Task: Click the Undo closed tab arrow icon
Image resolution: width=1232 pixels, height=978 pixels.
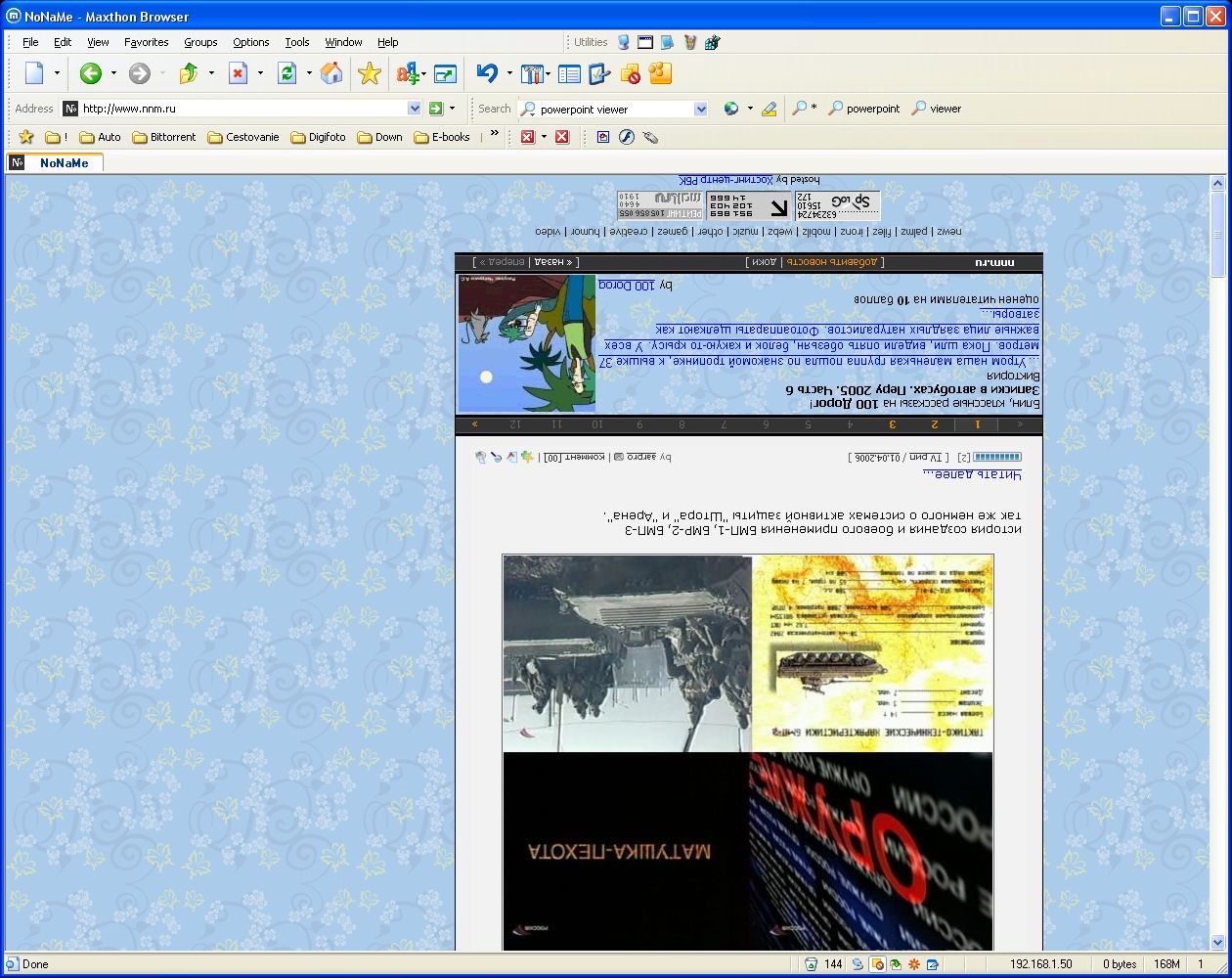Action: pyautogui.click(x=487, y=73)
